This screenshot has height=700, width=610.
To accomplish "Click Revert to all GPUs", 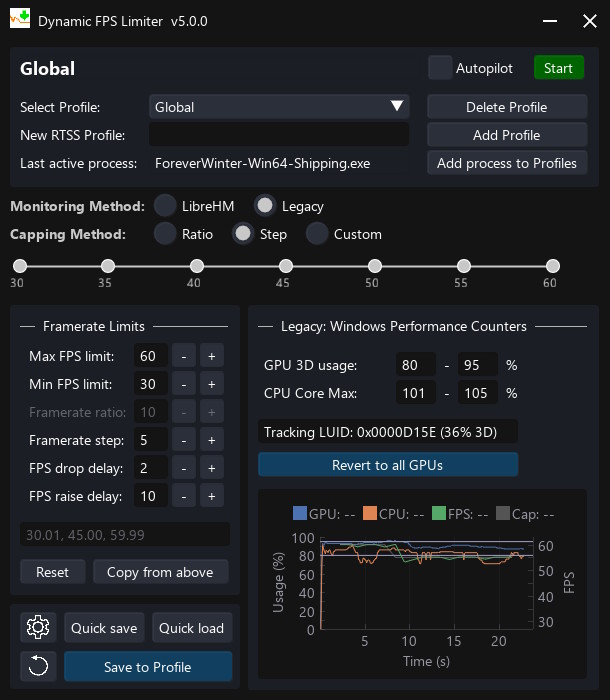I will click(x=388, y=465).
